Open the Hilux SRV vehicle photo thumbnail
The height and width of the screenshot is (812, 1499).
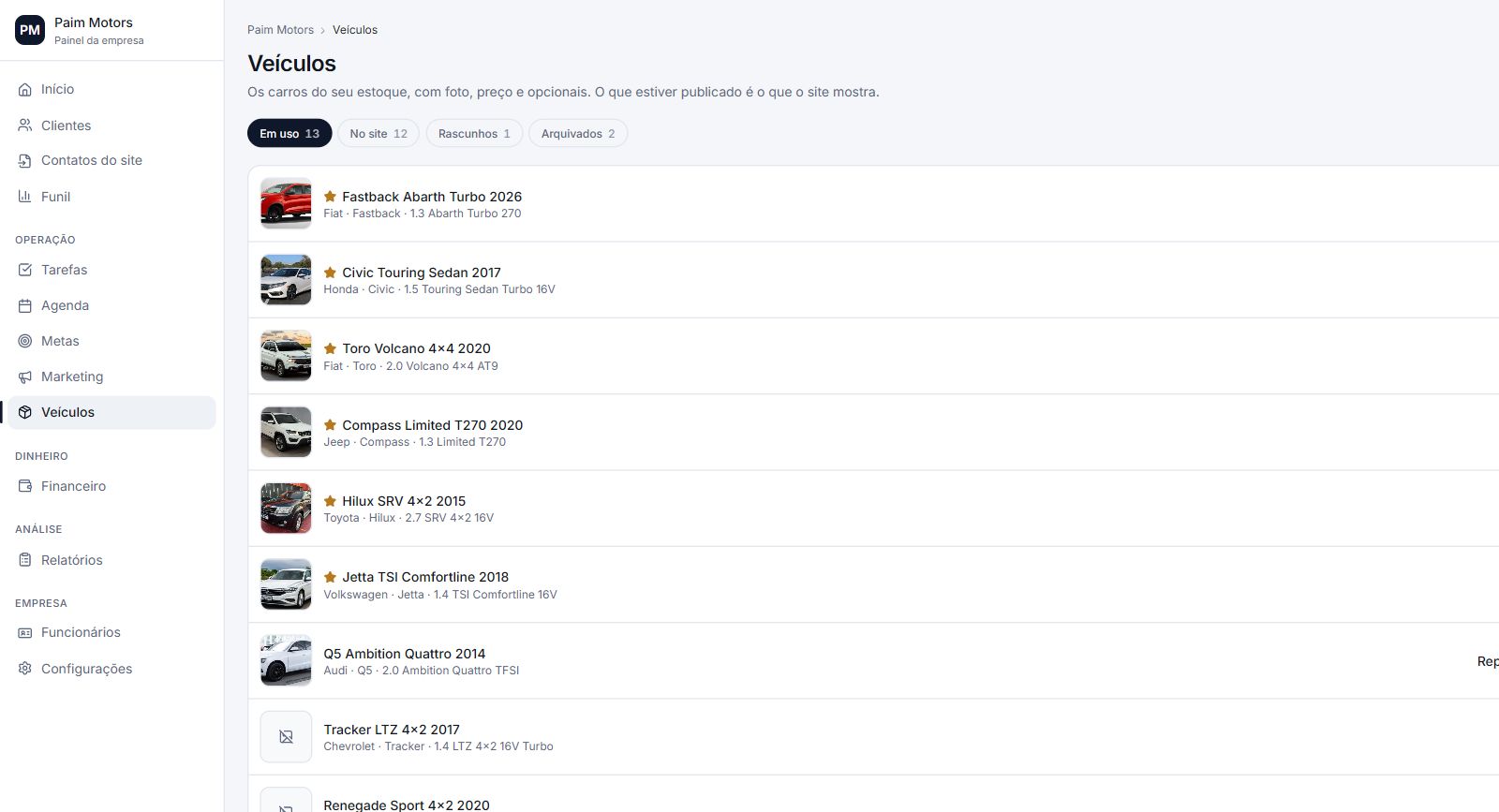click(286, 509)
